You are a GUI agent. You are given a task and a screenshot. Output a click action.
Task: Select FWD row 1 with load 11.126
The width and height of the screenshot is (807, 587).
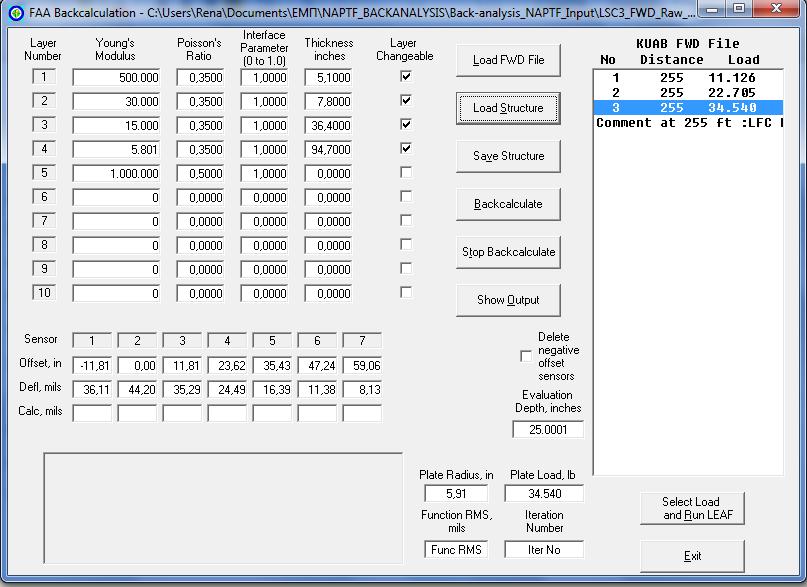[688, 78]
